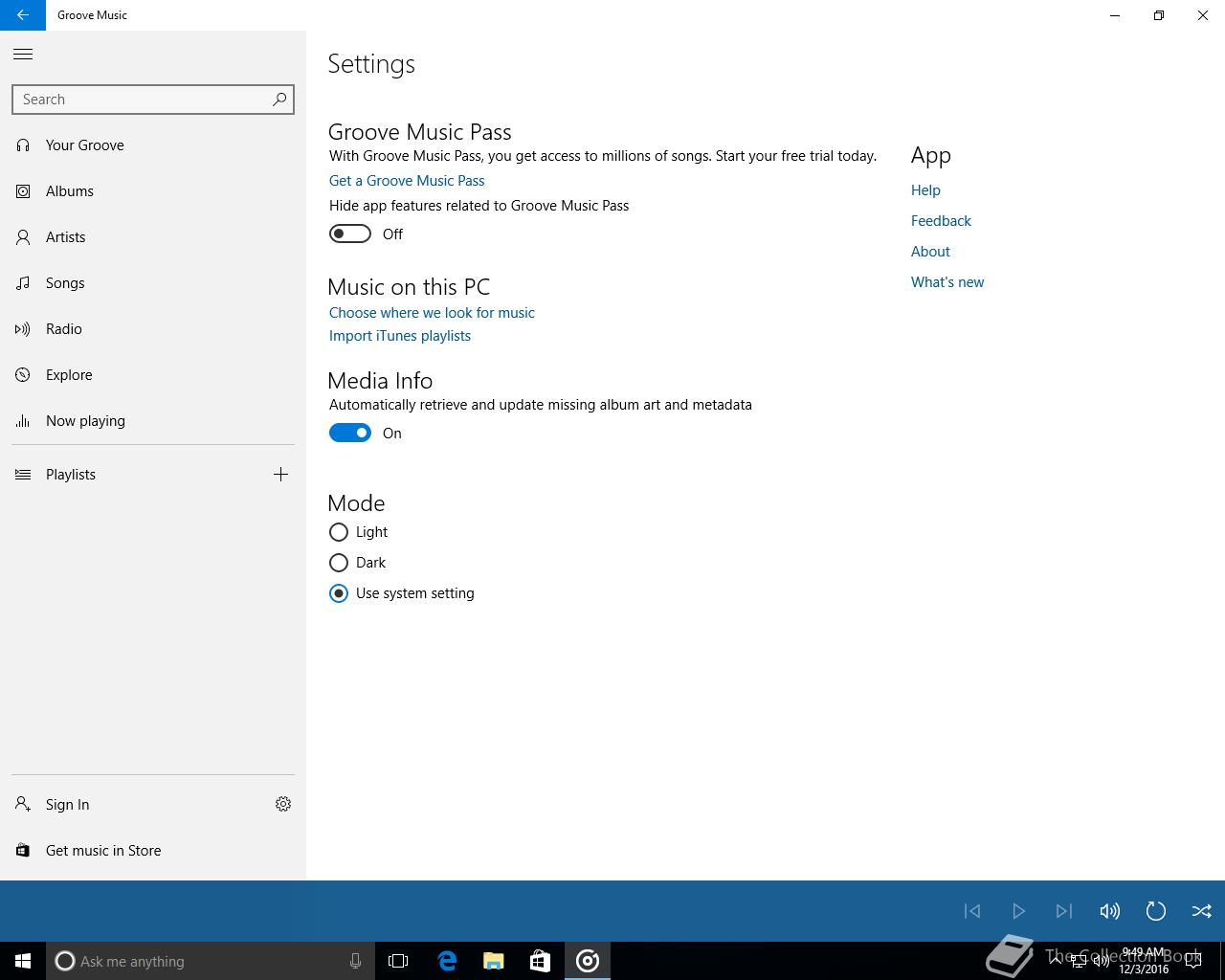Toggle repeat playback
Screen dimensions: 1225x980
(x=1156, y=911)
